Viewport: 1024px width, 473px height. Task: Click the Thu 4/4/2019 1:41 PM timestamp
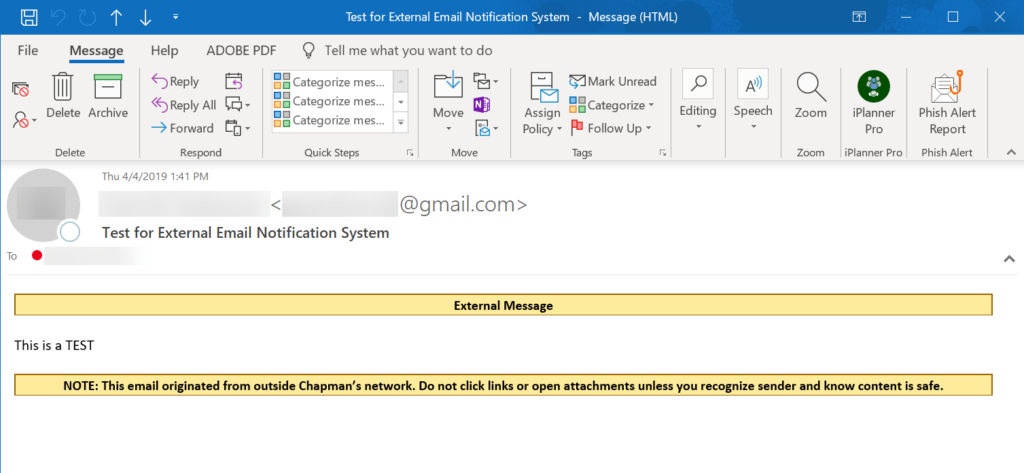pyautogui.click(x=155, y=176)
